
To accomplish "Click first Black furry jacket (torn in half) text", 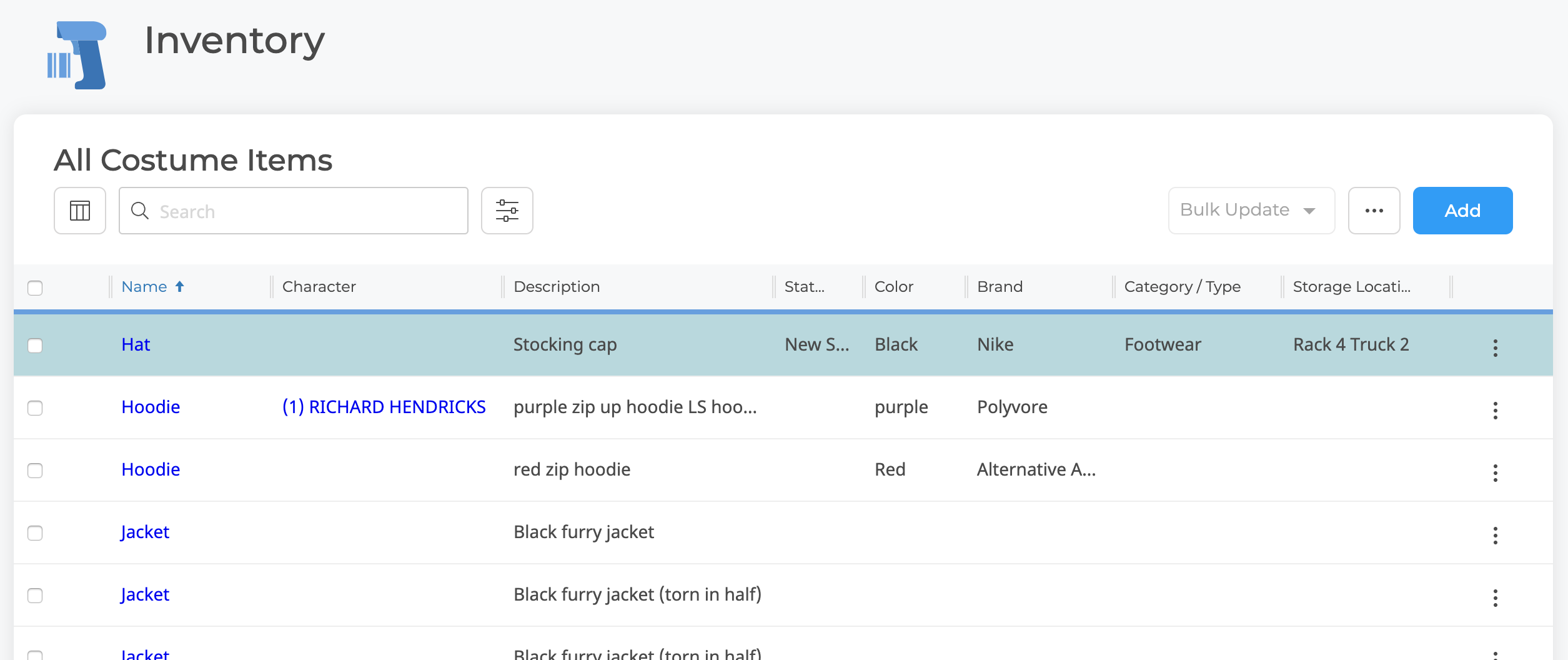I will coord(638,594).
